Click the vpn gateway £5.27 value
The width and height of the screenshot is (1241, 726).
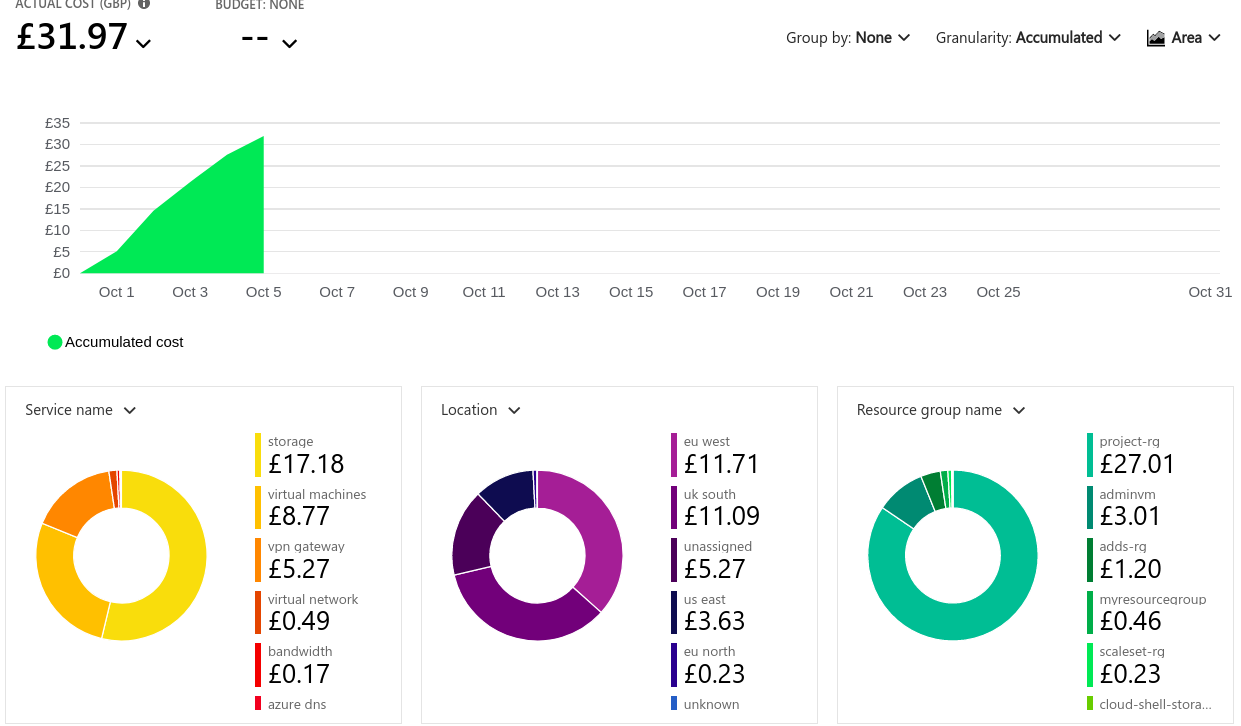tap(299, 569)
